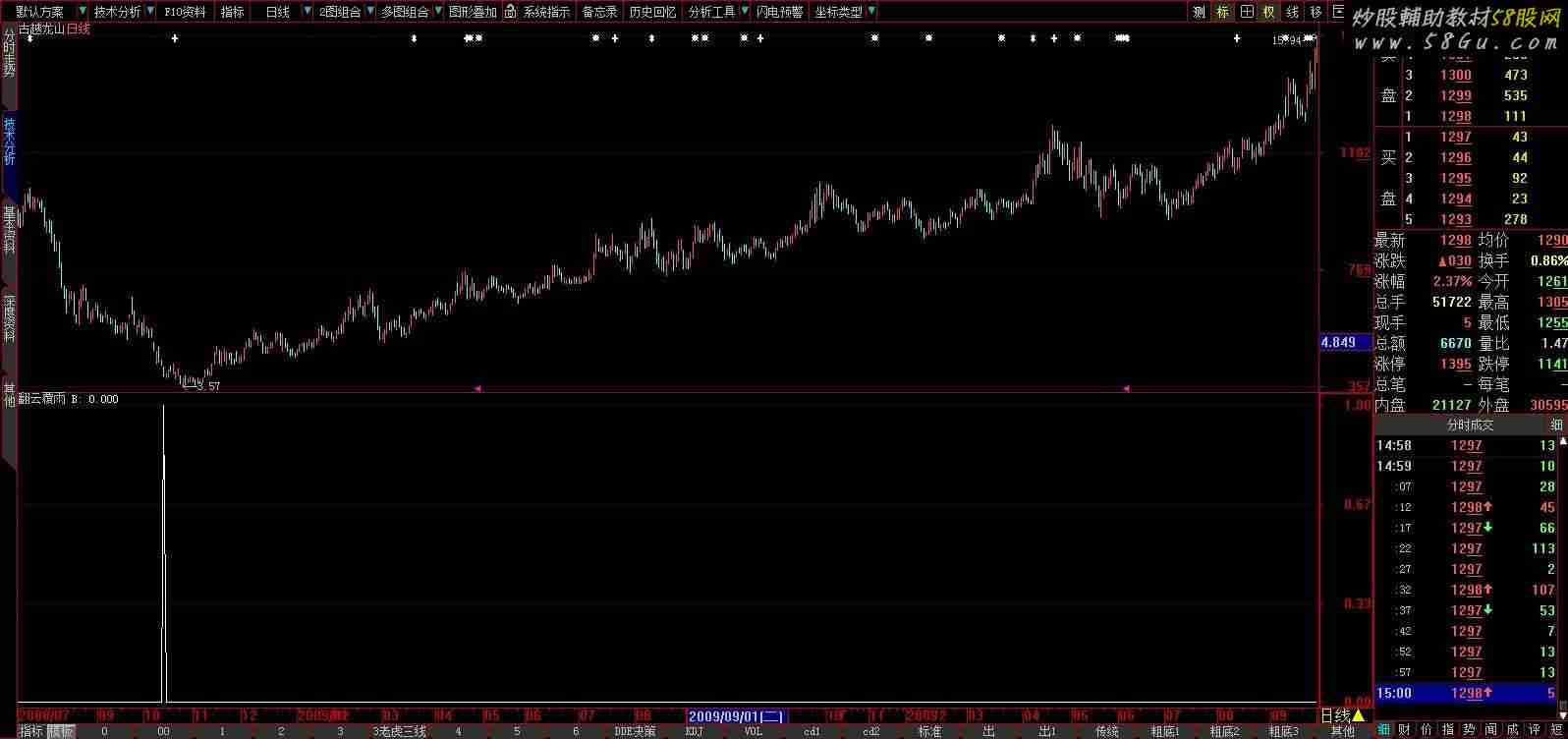Click the 日线 period indicator with yellow triangle

1344,715
